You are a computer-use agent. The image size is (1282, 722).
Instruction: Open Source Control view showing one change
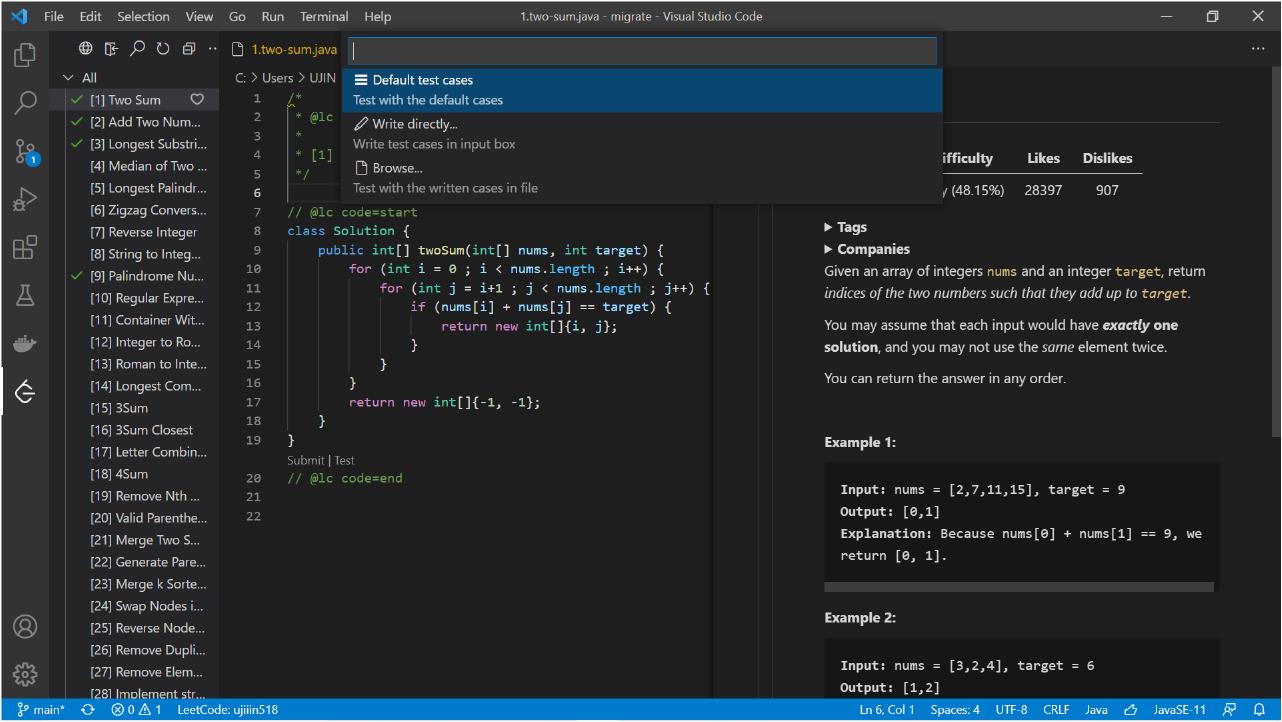[x=24, y=151]
